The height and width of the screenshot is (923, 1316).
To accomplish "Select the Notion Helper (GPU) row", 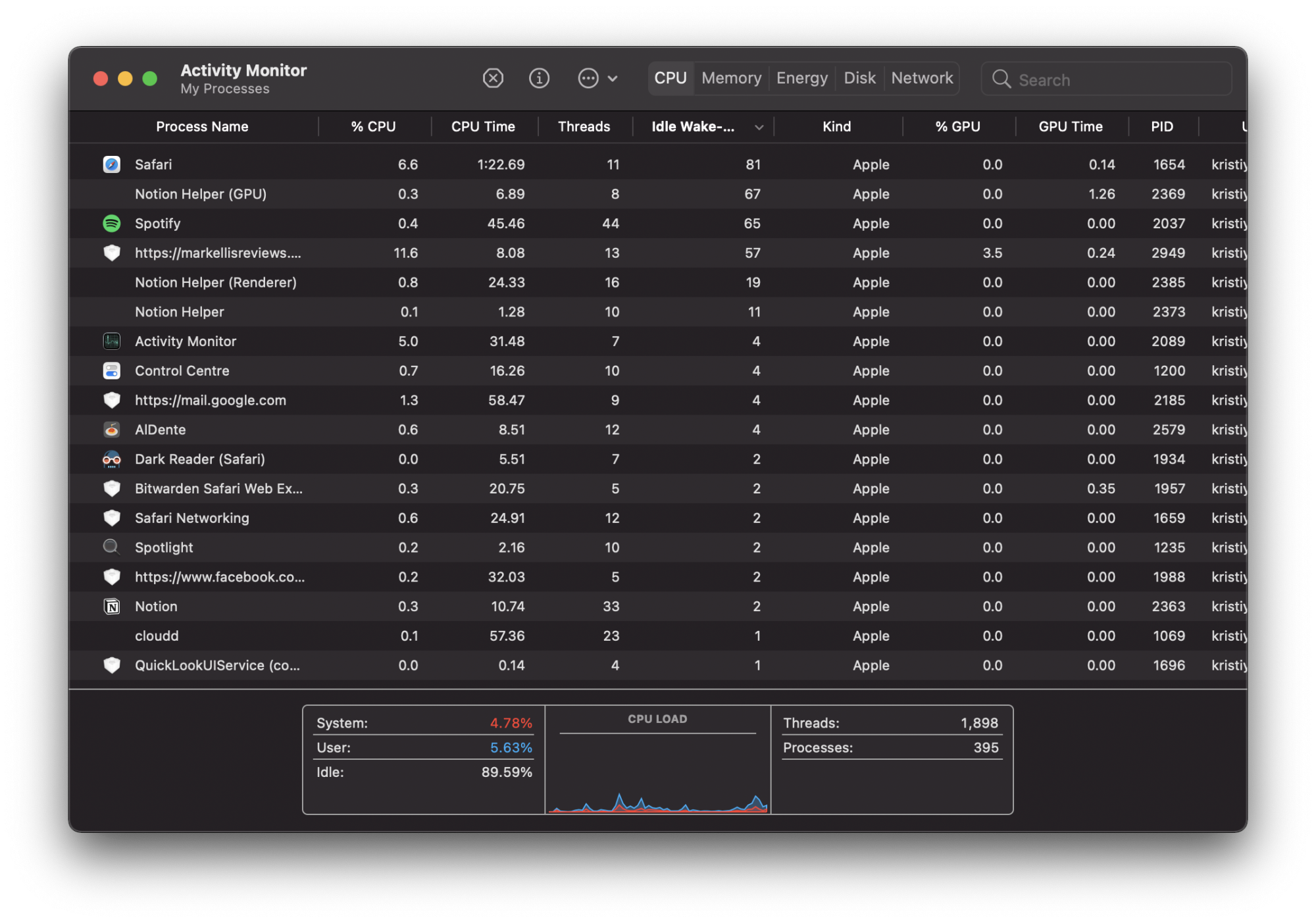I will (658, 194).
